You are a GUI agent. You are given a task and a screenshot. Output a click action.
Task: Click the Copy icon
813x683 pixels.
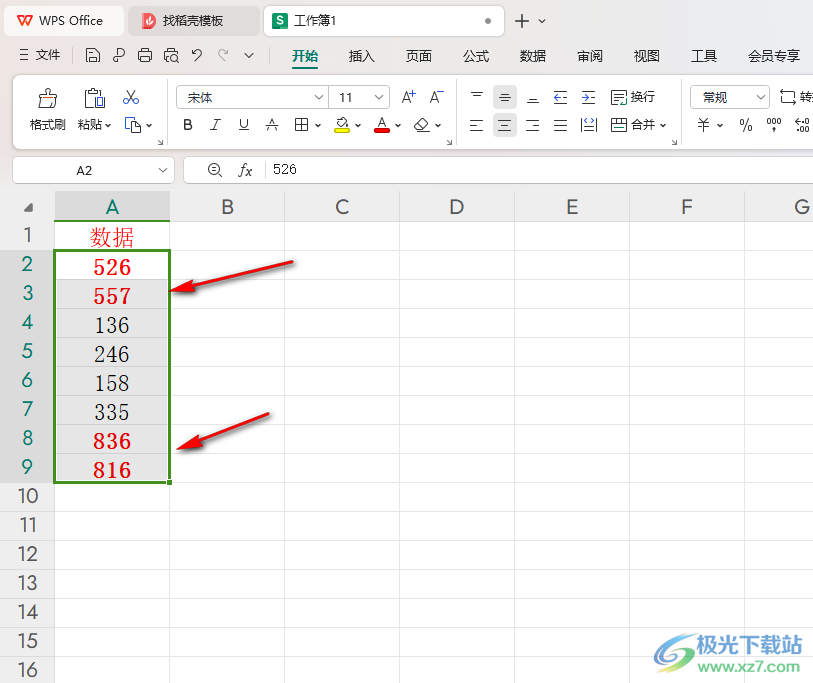[x=133, y=125]
